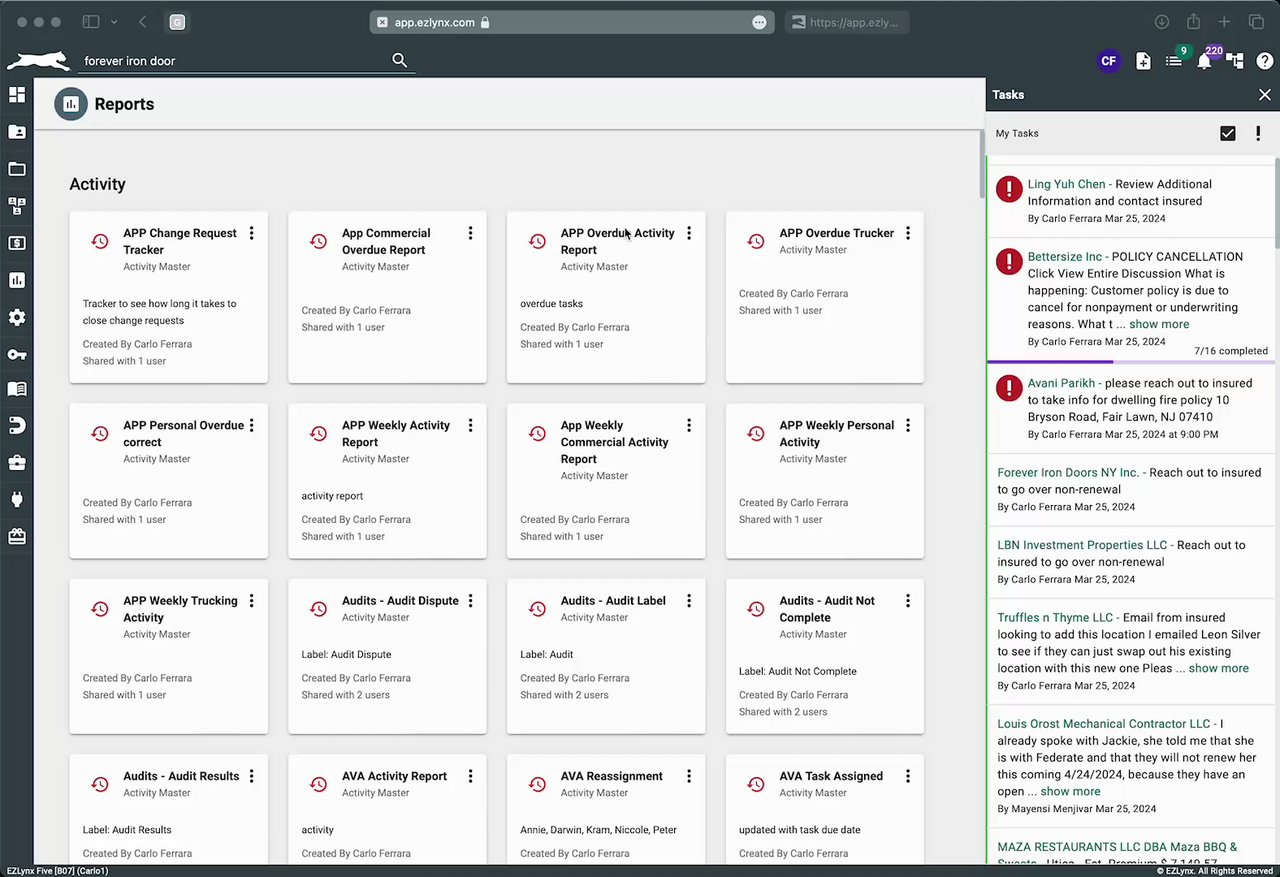The image size is (1280, 877).
Task: Expand Louis Orost task with show more
Action: (1070, 791)
